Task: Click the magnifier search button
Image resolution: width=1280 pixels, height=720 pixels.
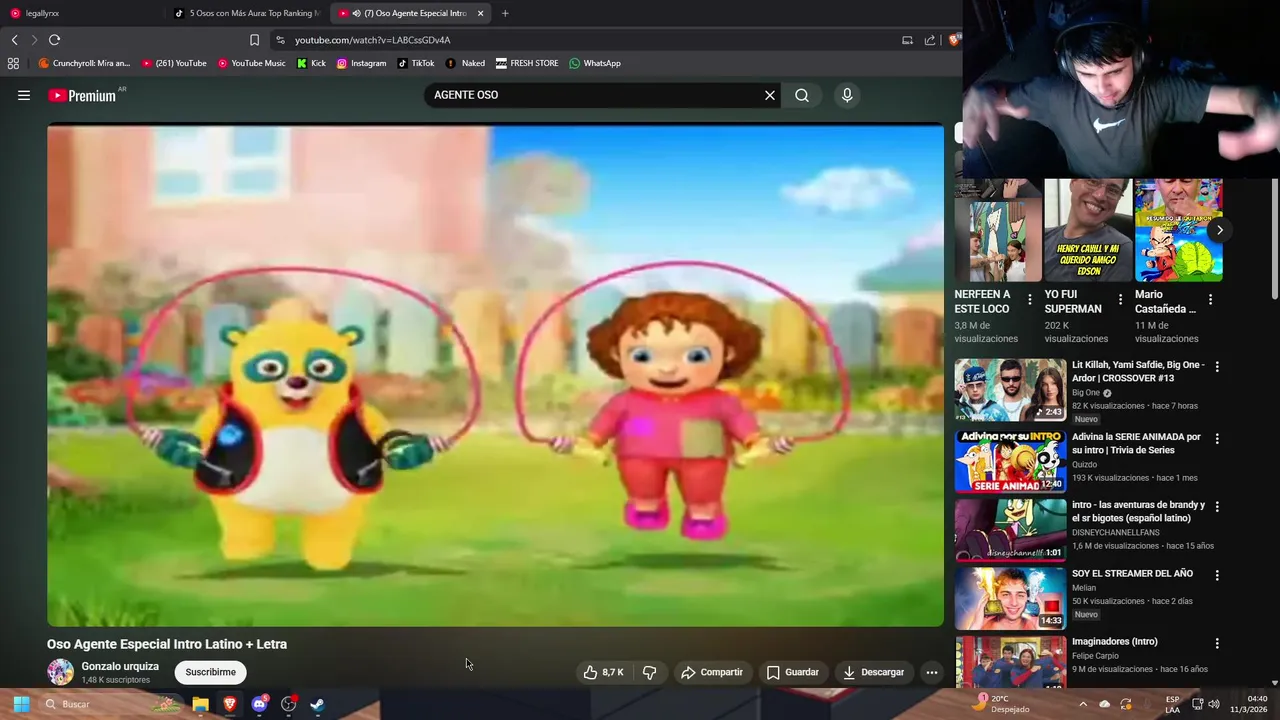Action: coord(802,95)
